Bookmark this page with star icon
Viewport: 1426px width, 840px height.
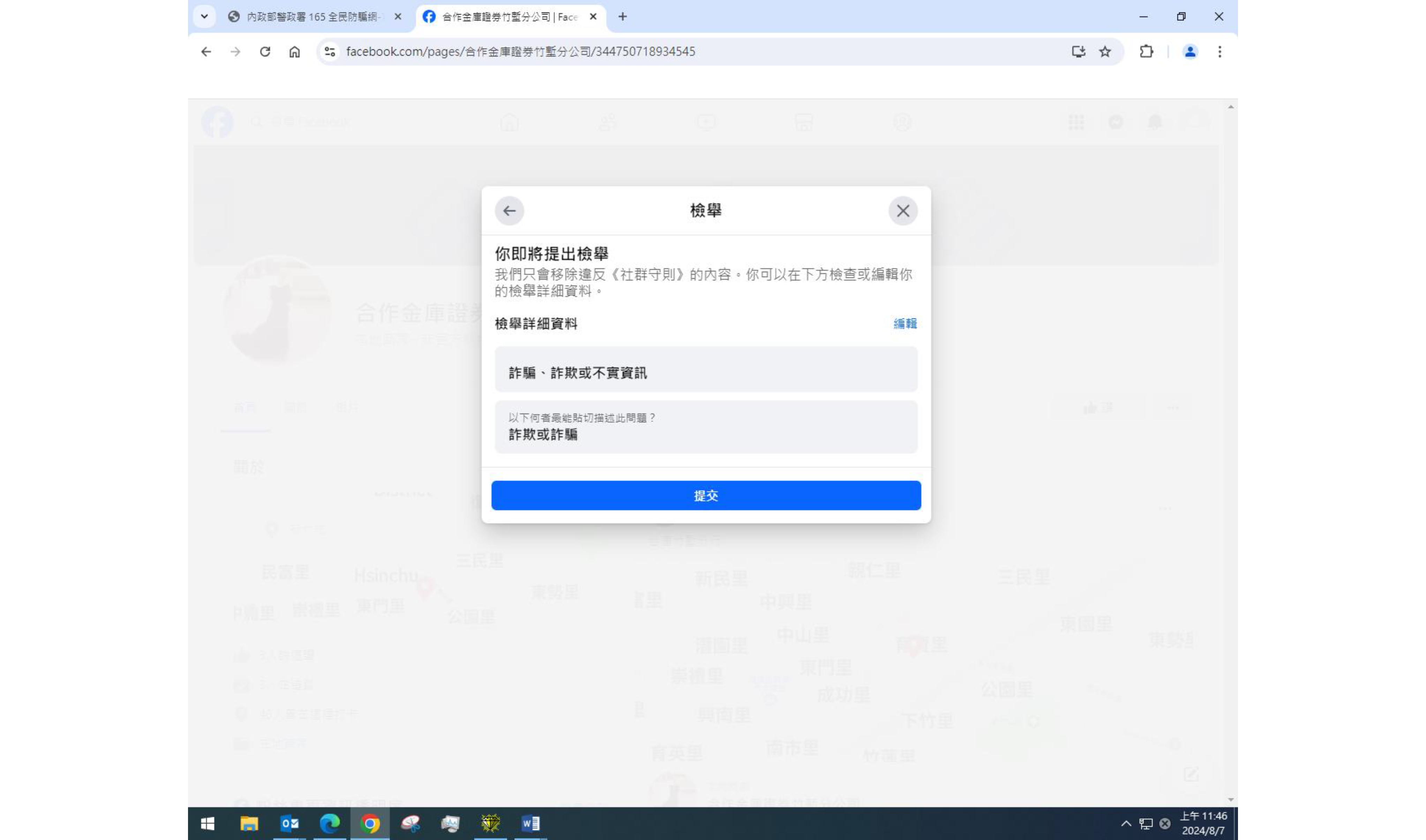pos(1105,52)
